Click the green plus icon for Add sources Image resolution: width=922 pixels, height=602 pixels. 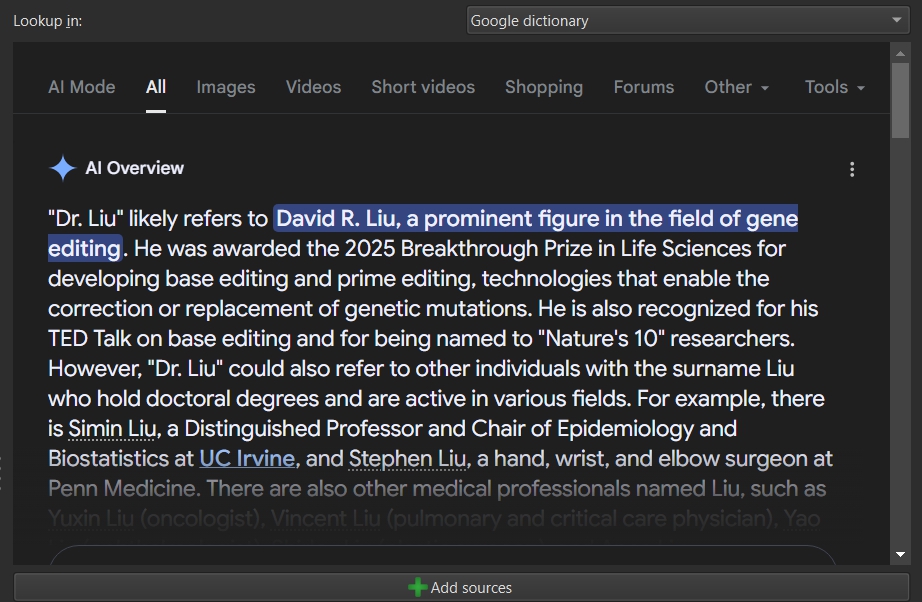[x=418, y=588]
